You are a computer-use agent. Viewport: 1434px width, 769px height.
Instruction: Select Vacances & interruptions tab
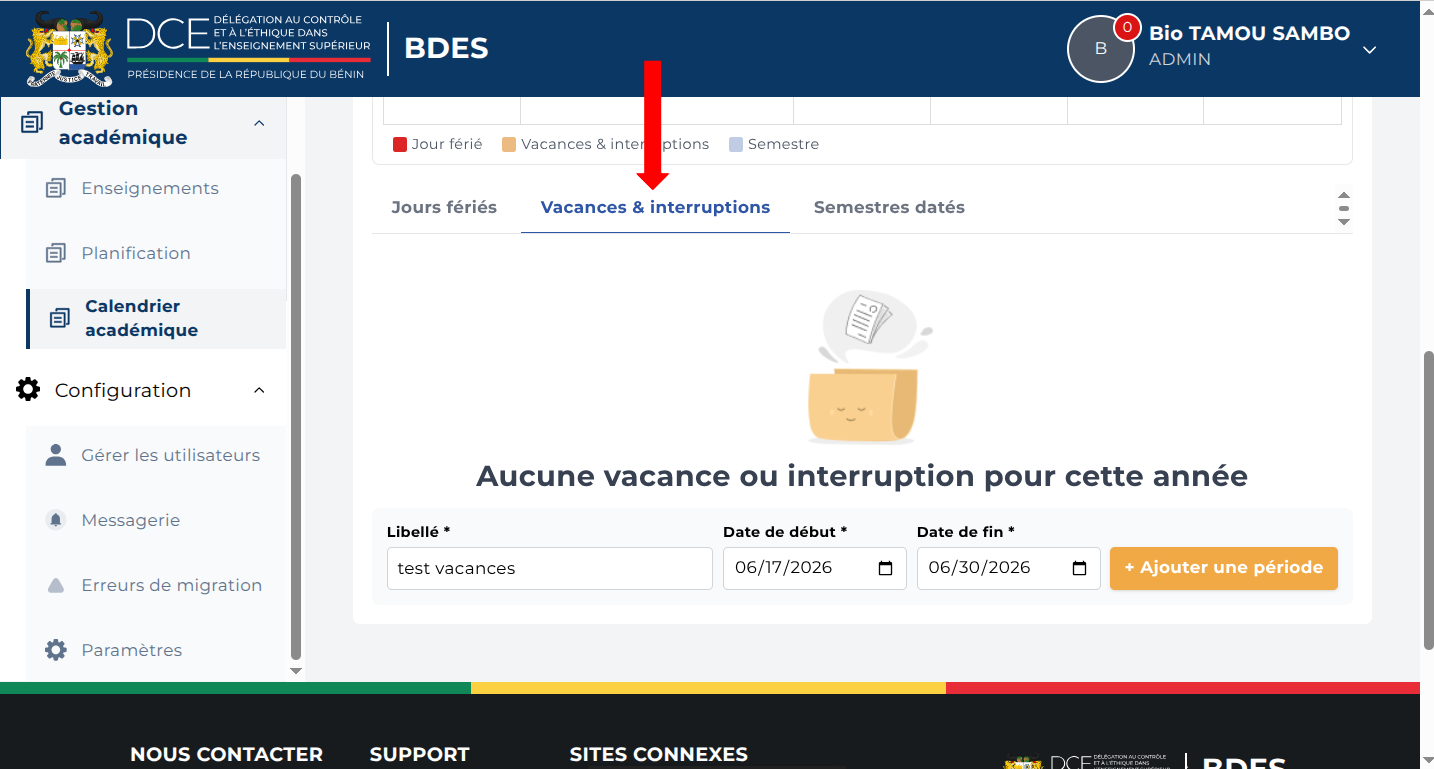coord(655,207)
